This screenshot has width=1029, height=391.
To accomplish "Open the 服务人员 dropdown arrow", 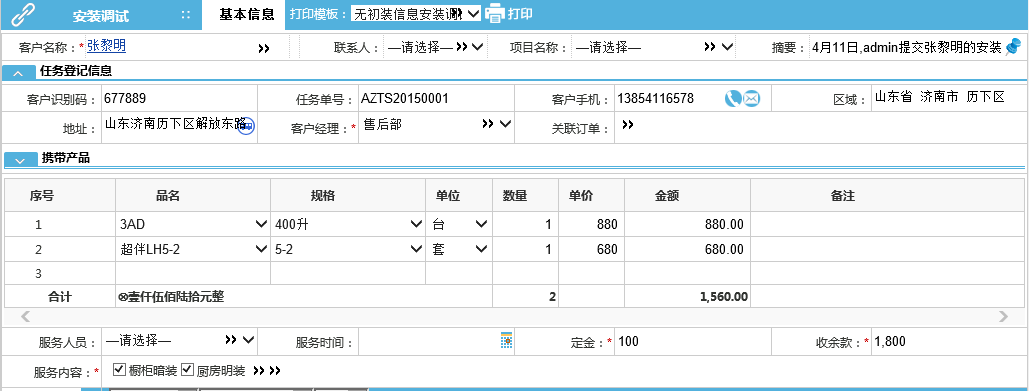I will (248, 339).
